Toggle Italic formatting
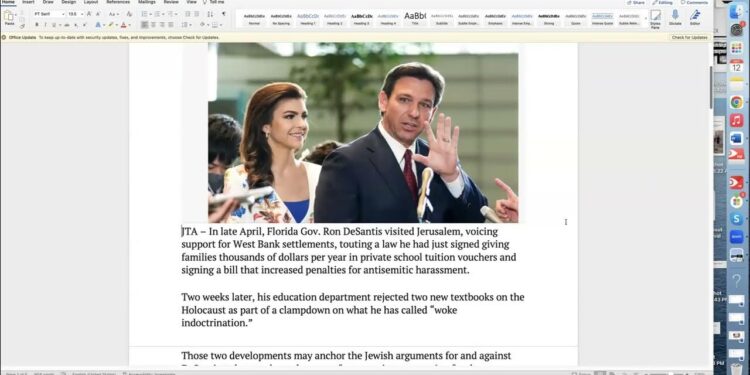 click(x=45, y=25)
